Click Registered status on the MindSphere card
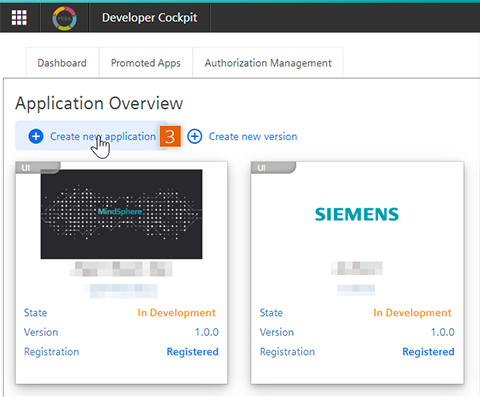Screen dimensions: 480x397 coord(193,352)
